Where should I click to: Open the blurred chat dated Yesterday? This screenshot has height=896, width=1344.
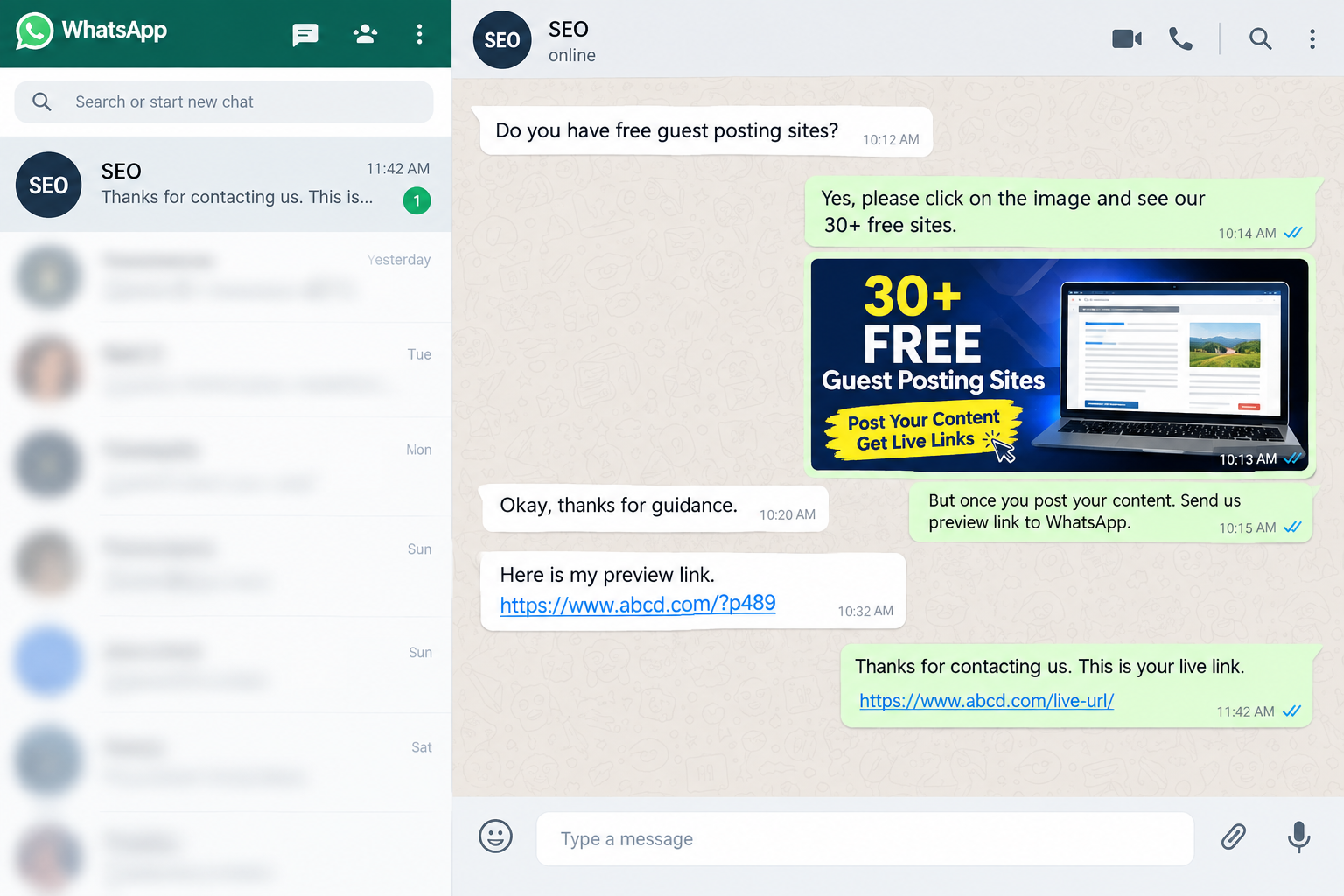226,277
